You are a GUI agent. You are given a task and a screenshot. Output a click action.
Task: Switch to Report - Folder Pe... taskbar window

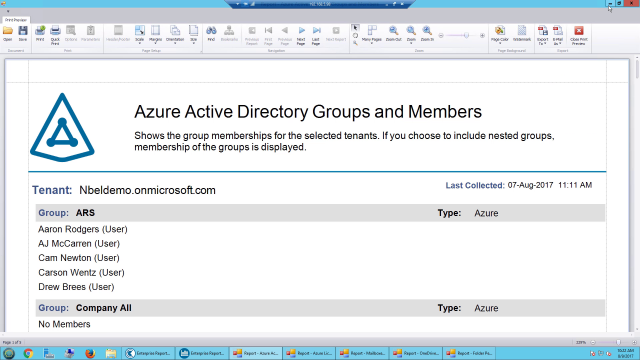[x=469, y=353]
